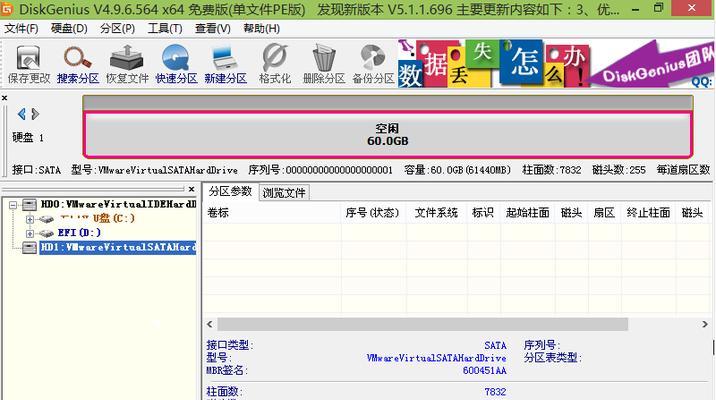This screenshot has height=400, width=716.
Task: Go to previous disk with left arrow
Action: [x=21, y=114]
